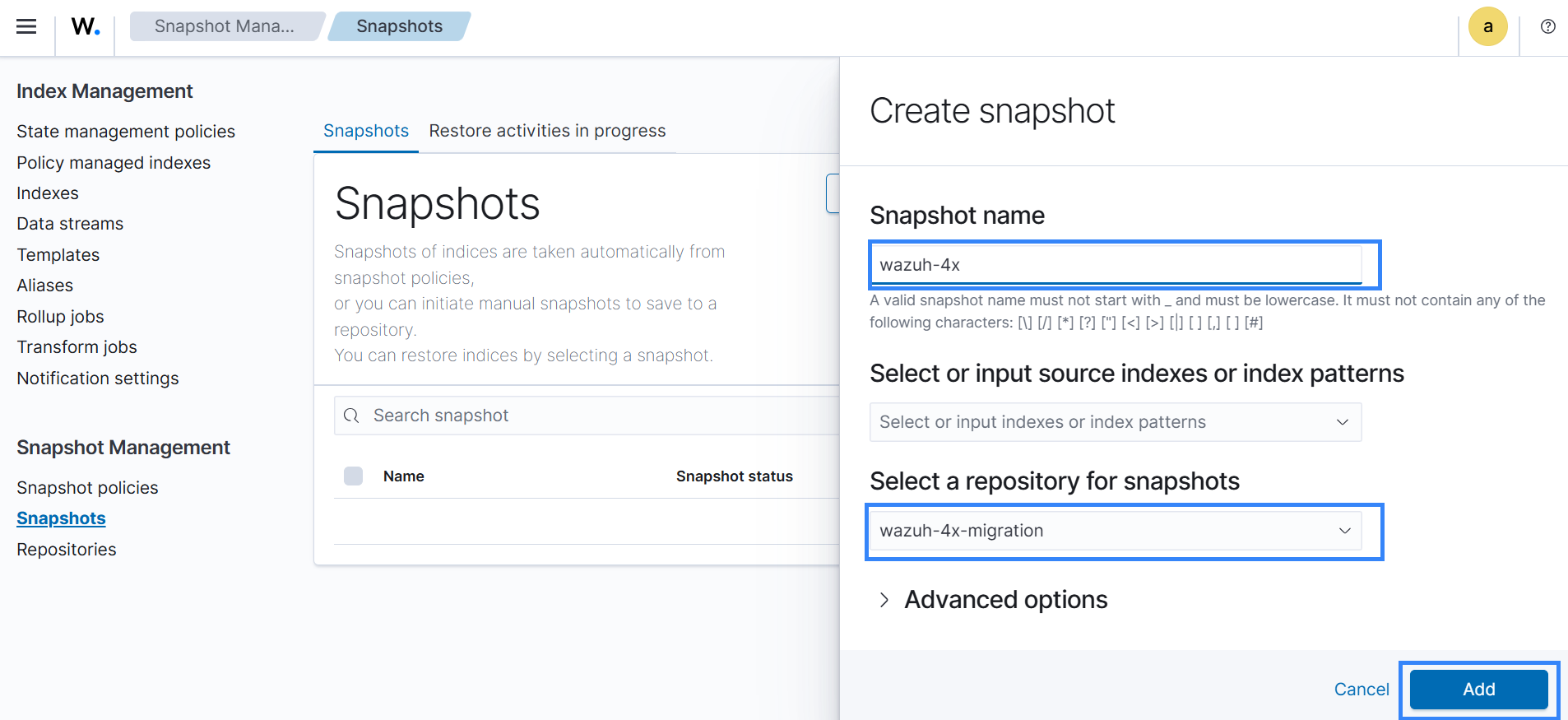Open Repositories page
1568x720 pixels.
tap(67, 550)
